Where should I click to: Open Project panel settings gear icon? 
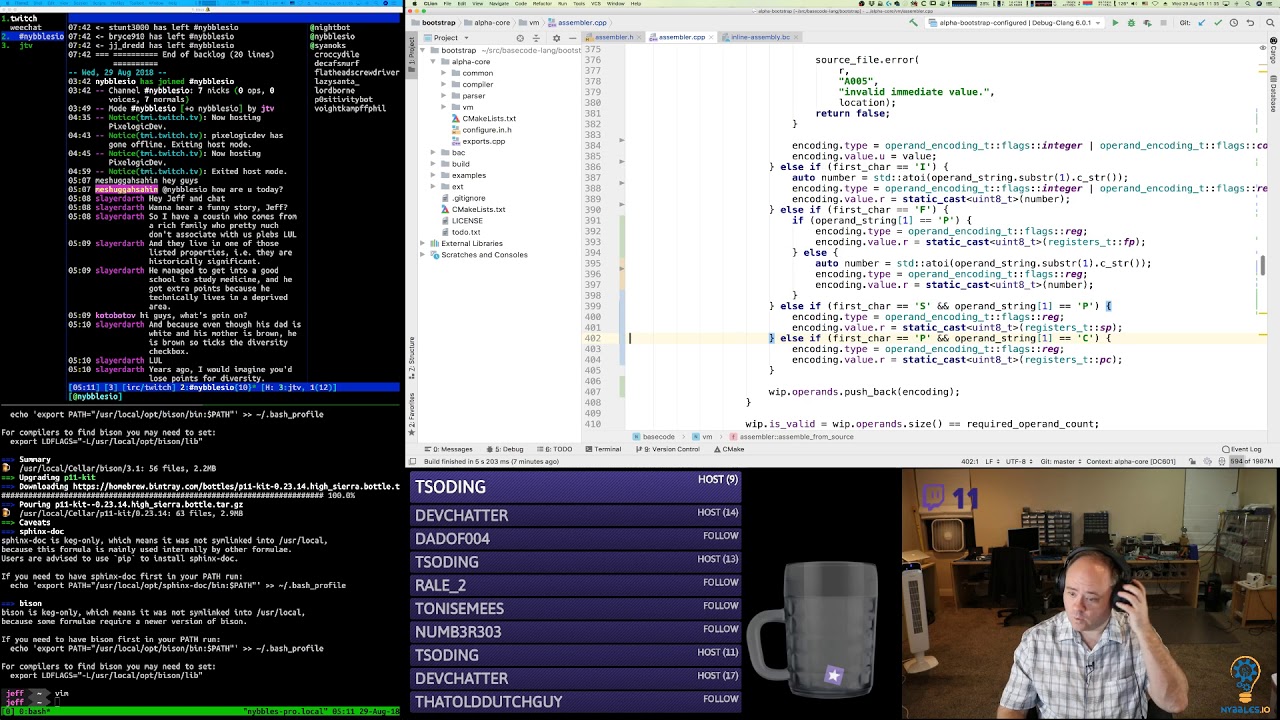click(557, 38)
